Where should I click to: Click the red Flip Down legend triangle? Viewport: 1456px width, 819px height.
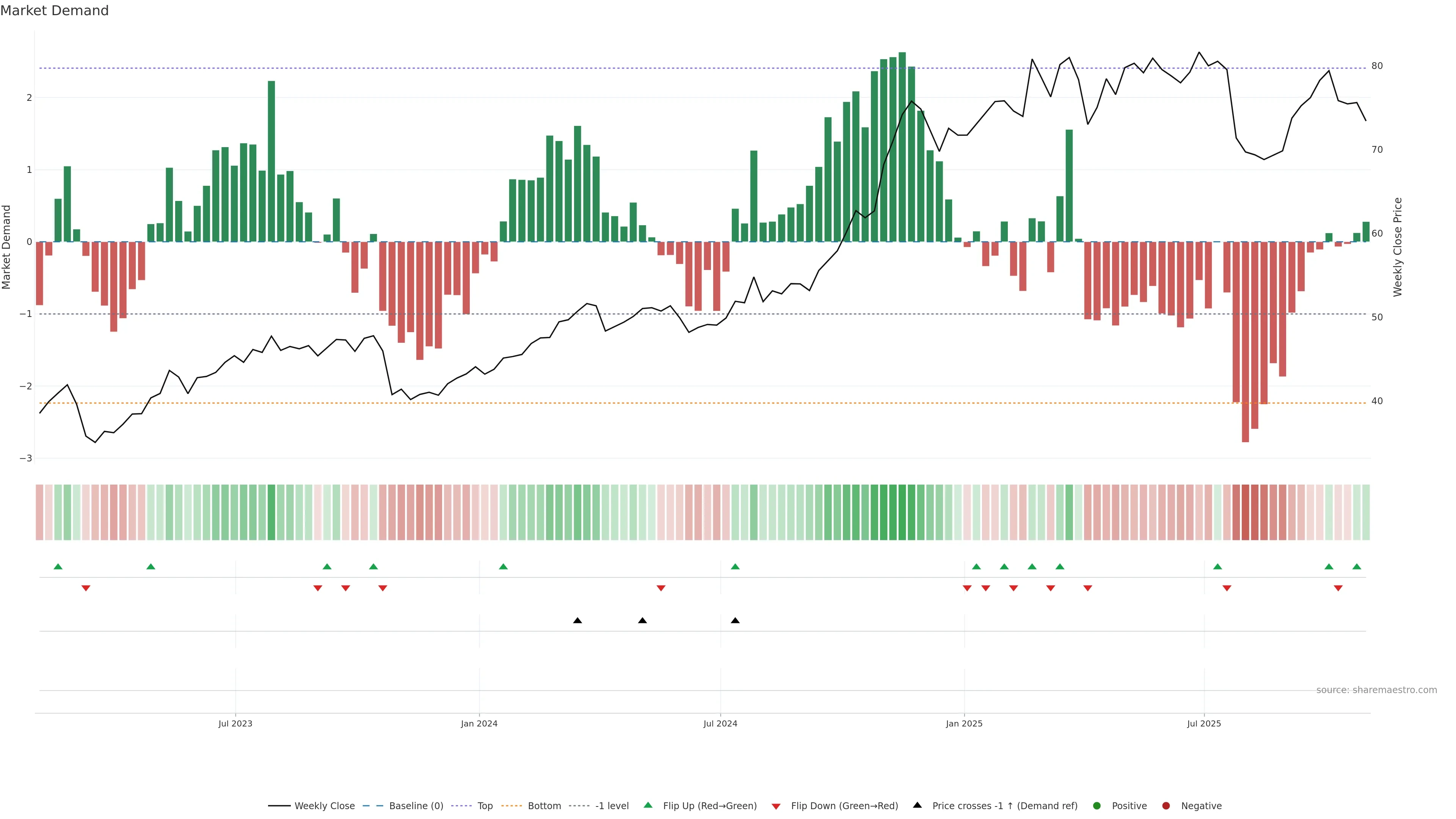tap(775, 806)
